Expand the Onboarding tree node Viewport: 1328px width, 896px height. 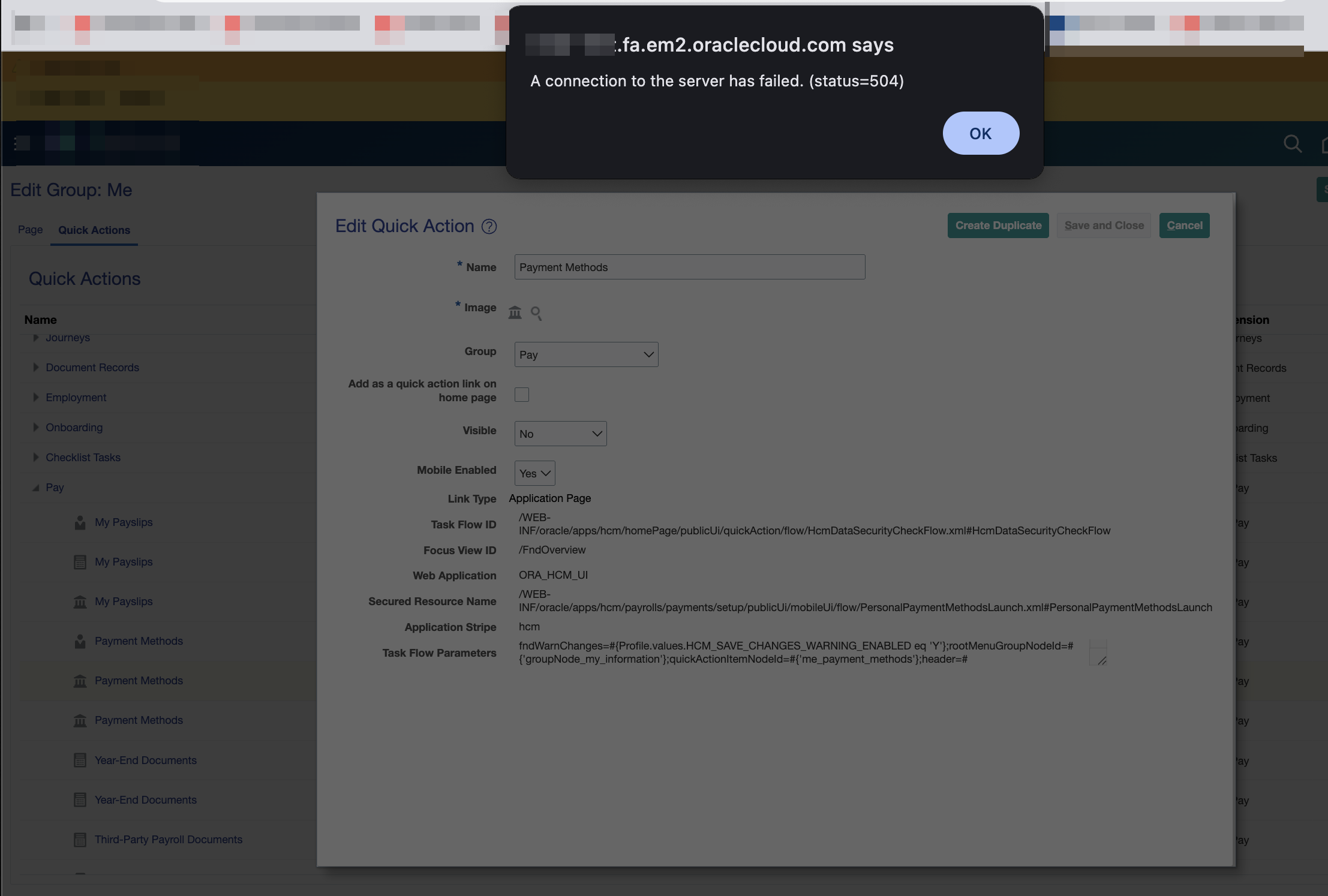tap(35, 427)
